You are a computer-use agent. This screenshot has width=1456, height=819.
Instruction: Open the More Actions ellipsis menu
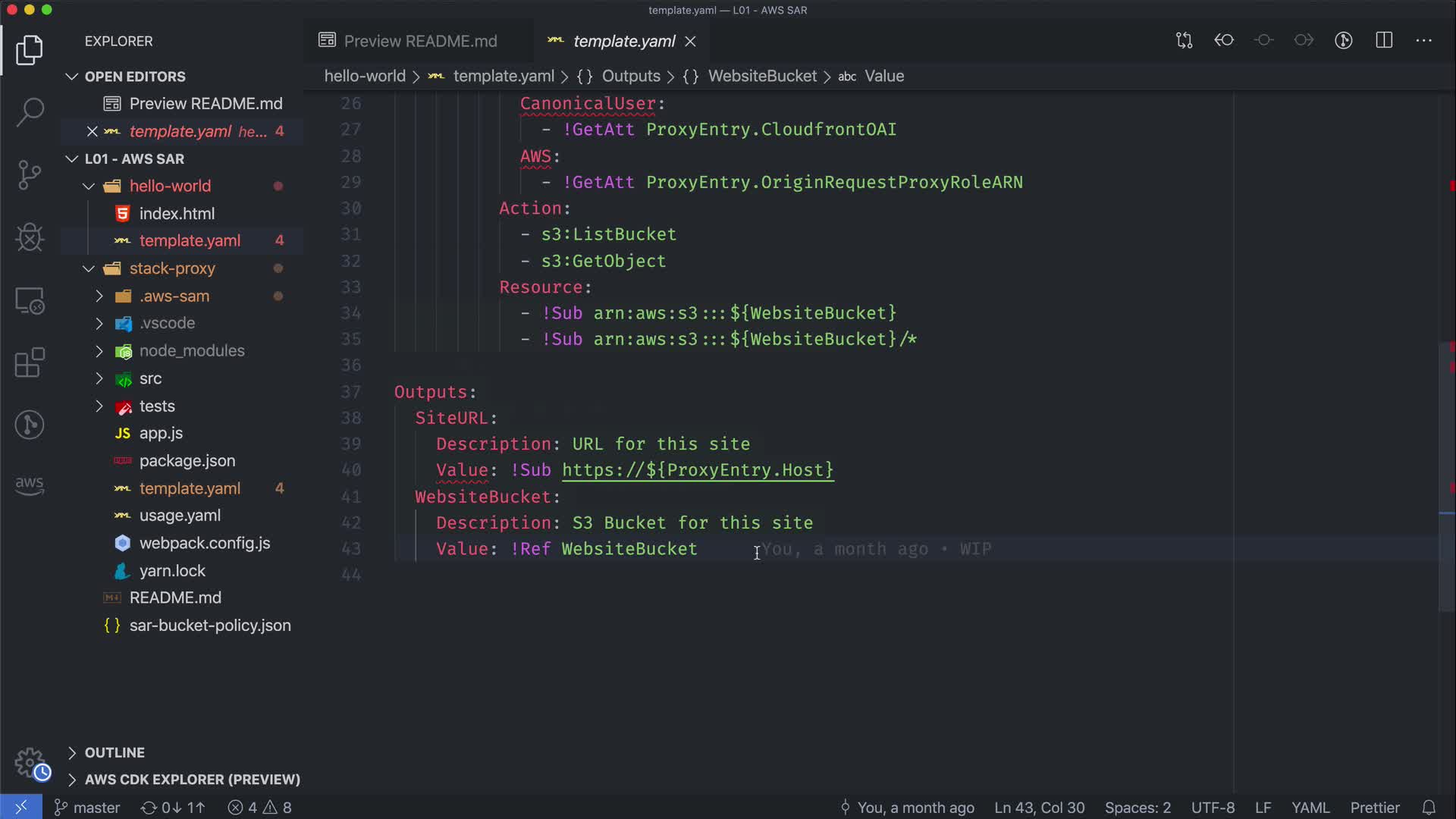click(1423, 41)
